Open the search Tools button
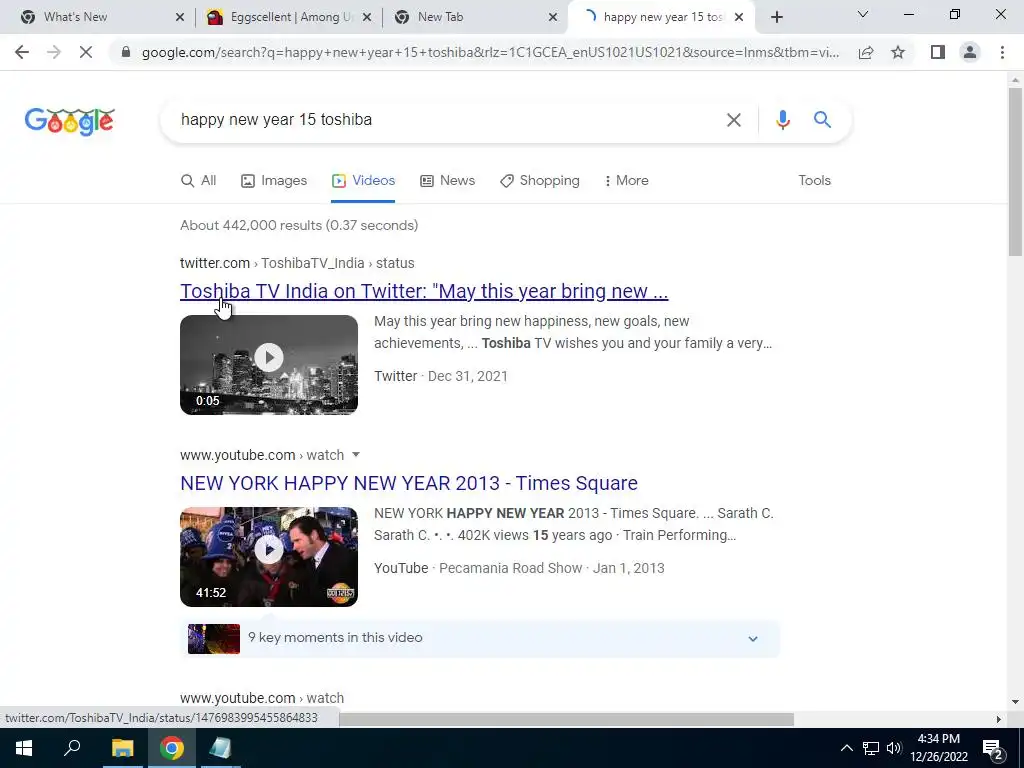The image size is (1024, 768). (x=814, y=180)
